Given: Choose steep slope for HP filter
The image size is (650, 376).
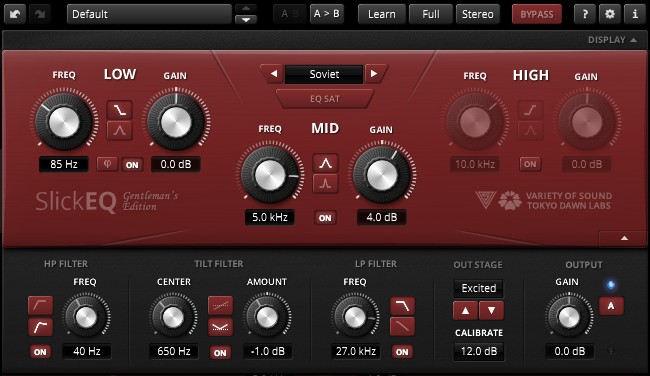Looking at the screenshot, I should (40, 327).
